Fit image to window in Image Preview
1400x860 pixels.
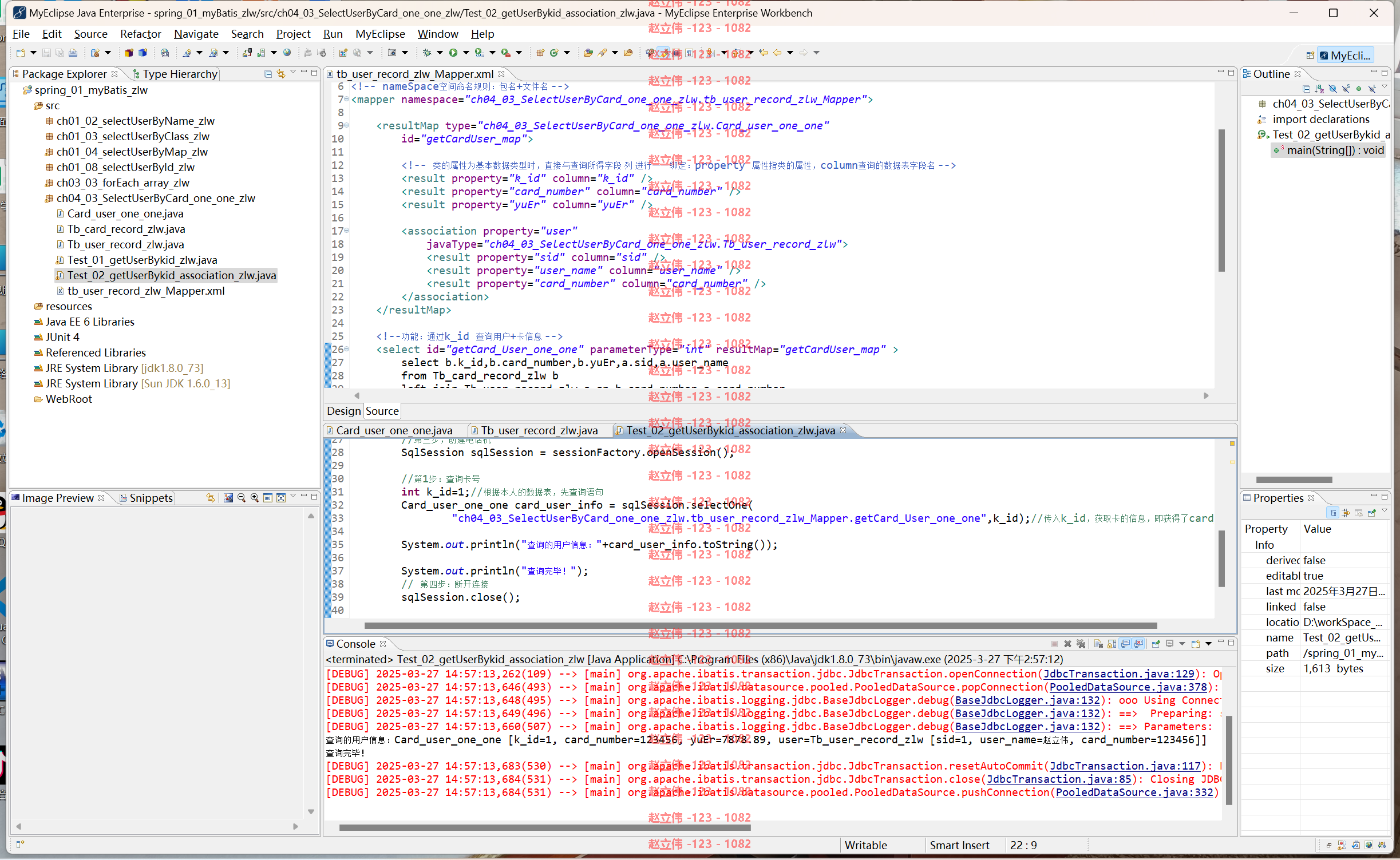[281, 498]
